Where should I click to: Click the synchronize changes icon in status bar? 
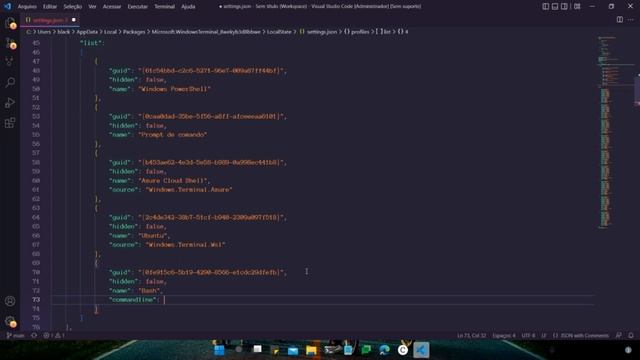34,336
